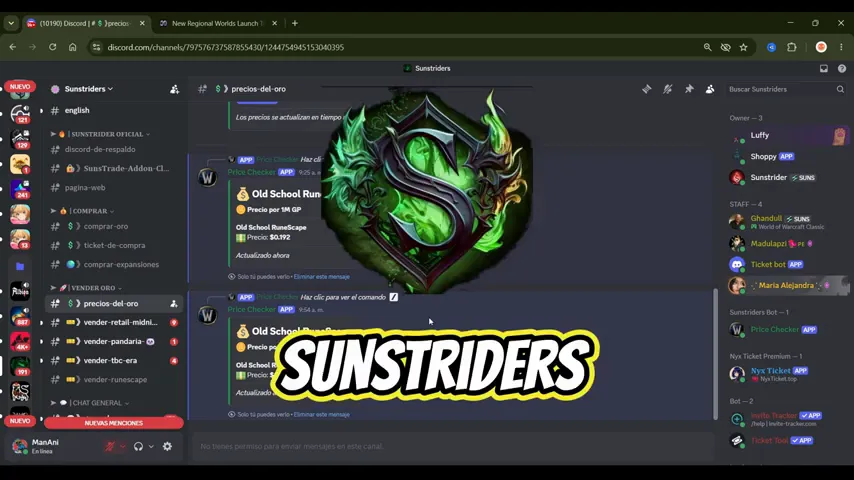Open the pagina-web channel

(114, 187)
